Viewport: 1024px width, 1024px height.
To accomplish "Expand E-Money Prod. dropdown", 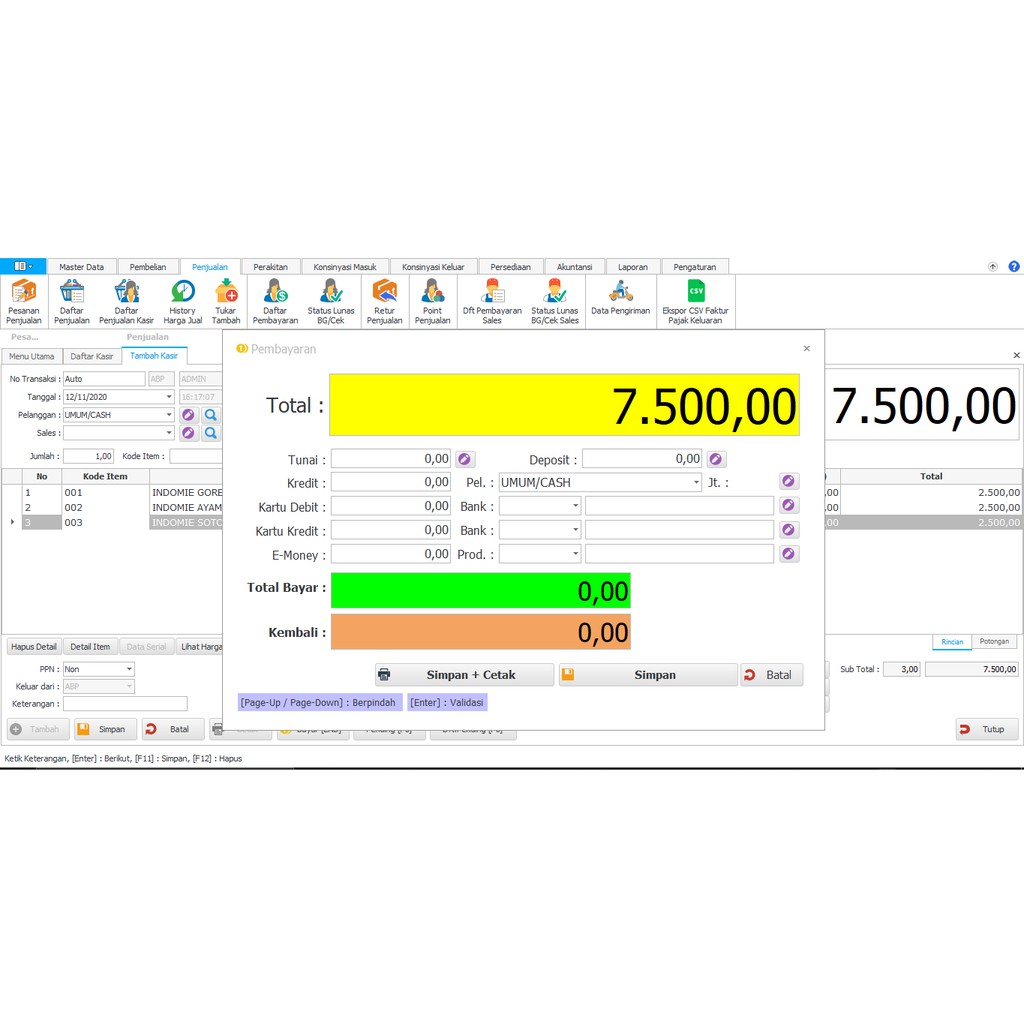I will click(575, 554).
